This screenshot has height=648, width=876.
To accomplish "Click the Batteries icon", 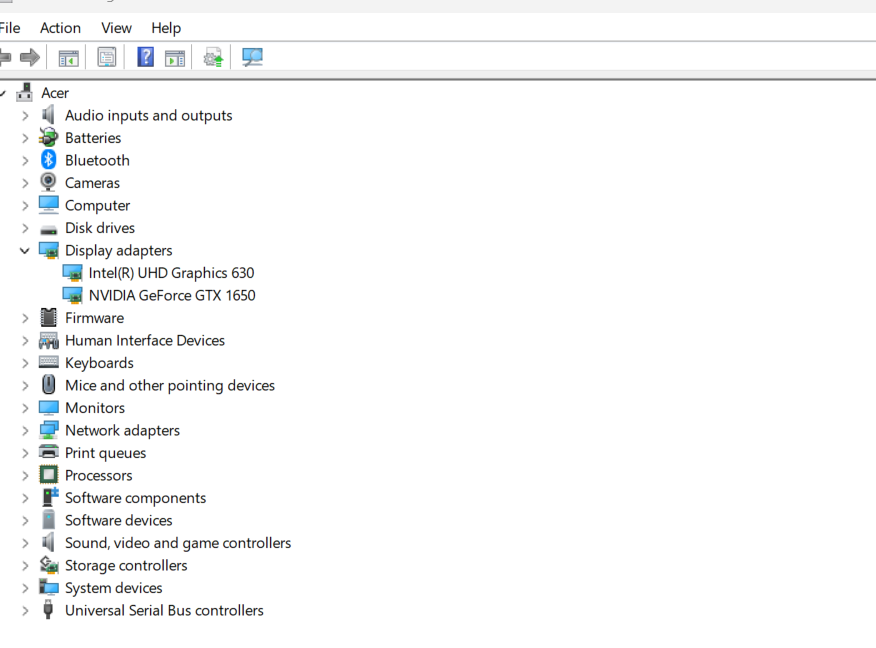I will [x=49, y=137].
